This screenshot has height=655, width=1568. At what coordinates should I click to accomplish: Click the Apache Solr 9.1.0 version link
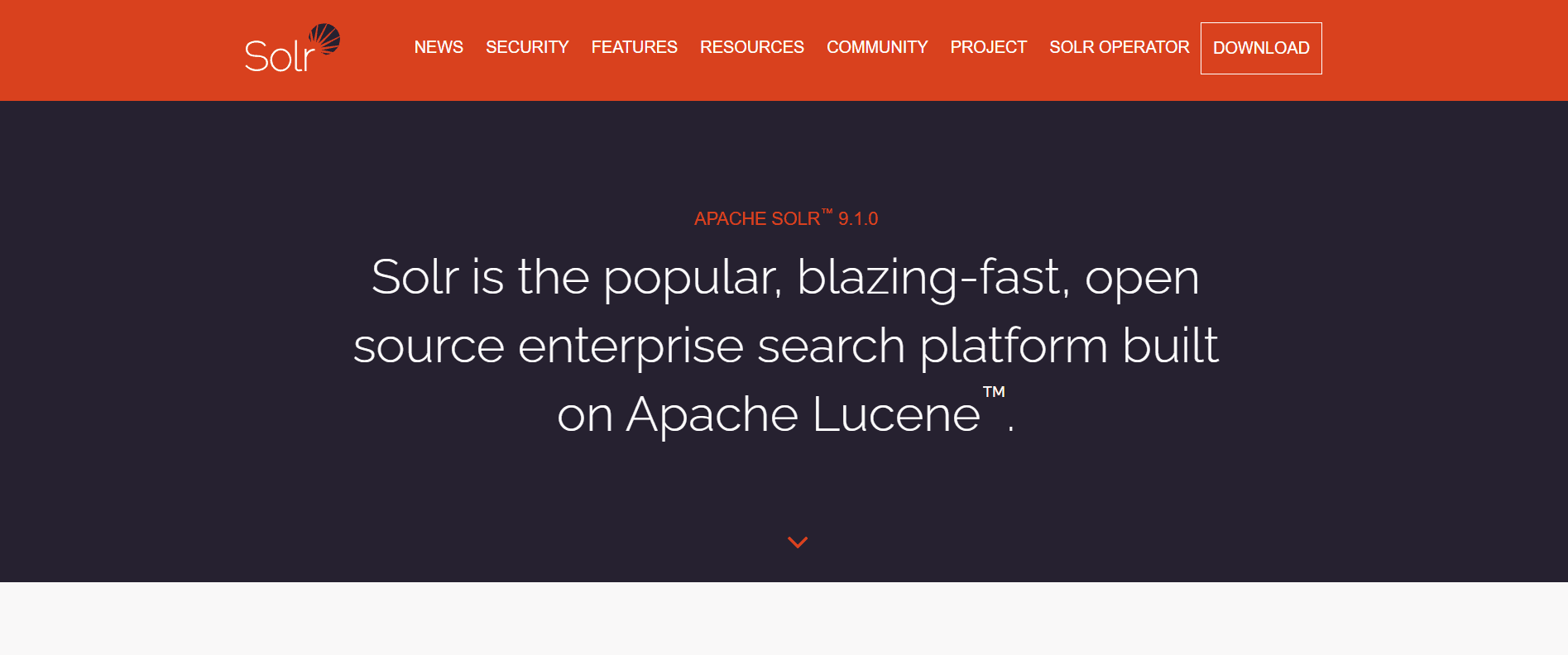(x=785, y=218)
